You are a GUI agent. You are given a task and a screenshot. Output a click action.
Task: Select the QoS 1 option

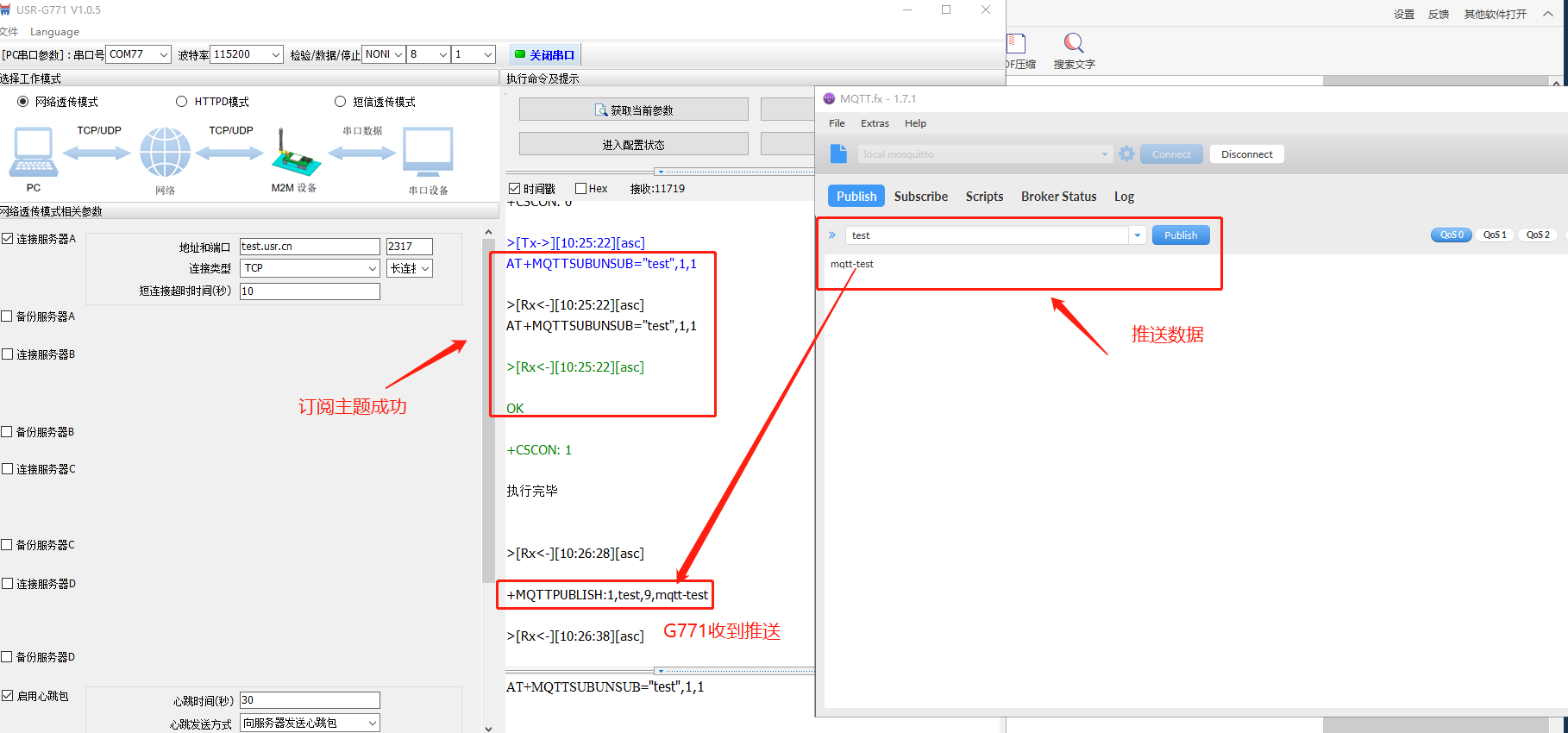pyautogui.click(x=1494, y=235)
